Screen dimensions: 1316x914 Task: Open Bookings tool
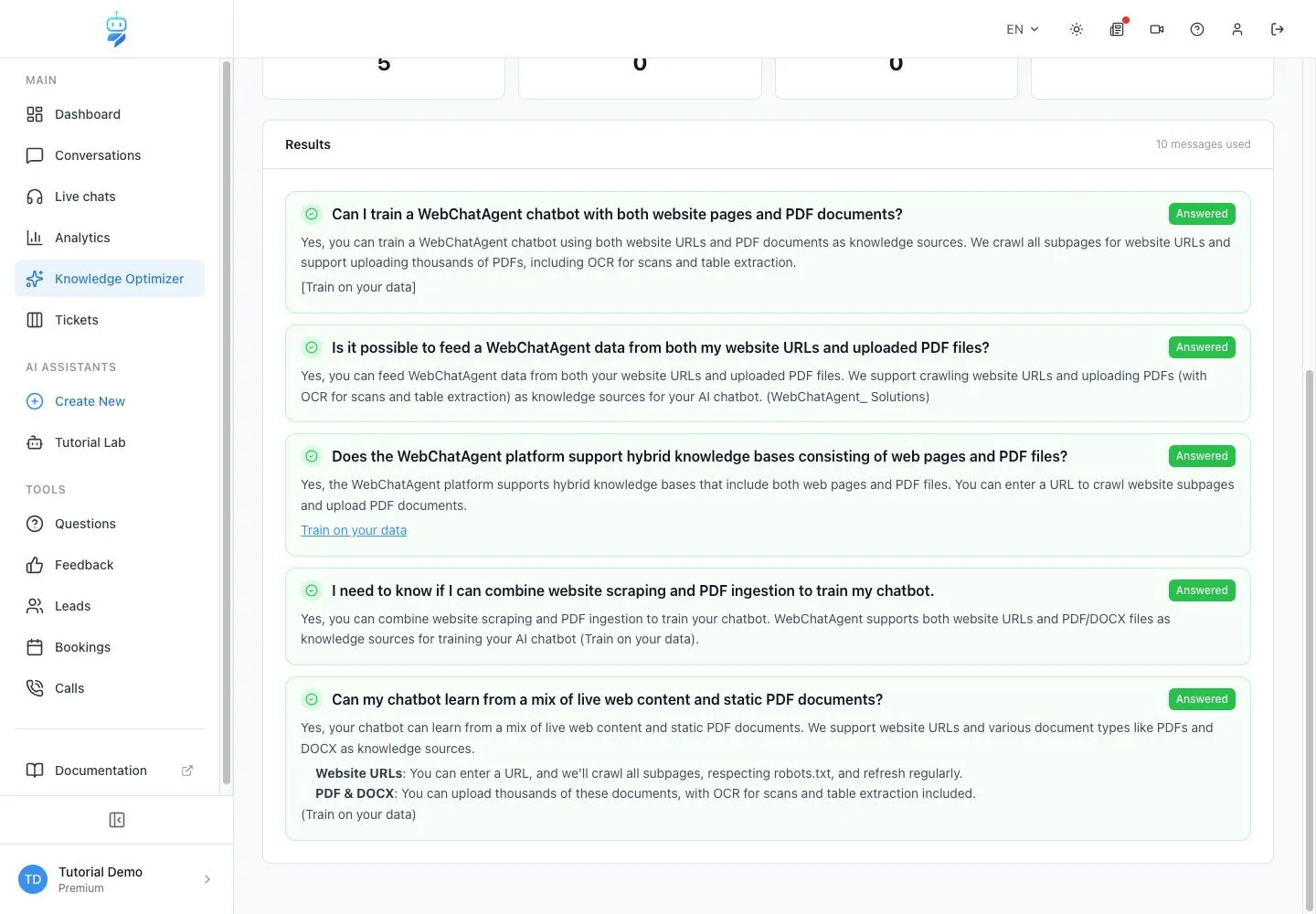110,647
